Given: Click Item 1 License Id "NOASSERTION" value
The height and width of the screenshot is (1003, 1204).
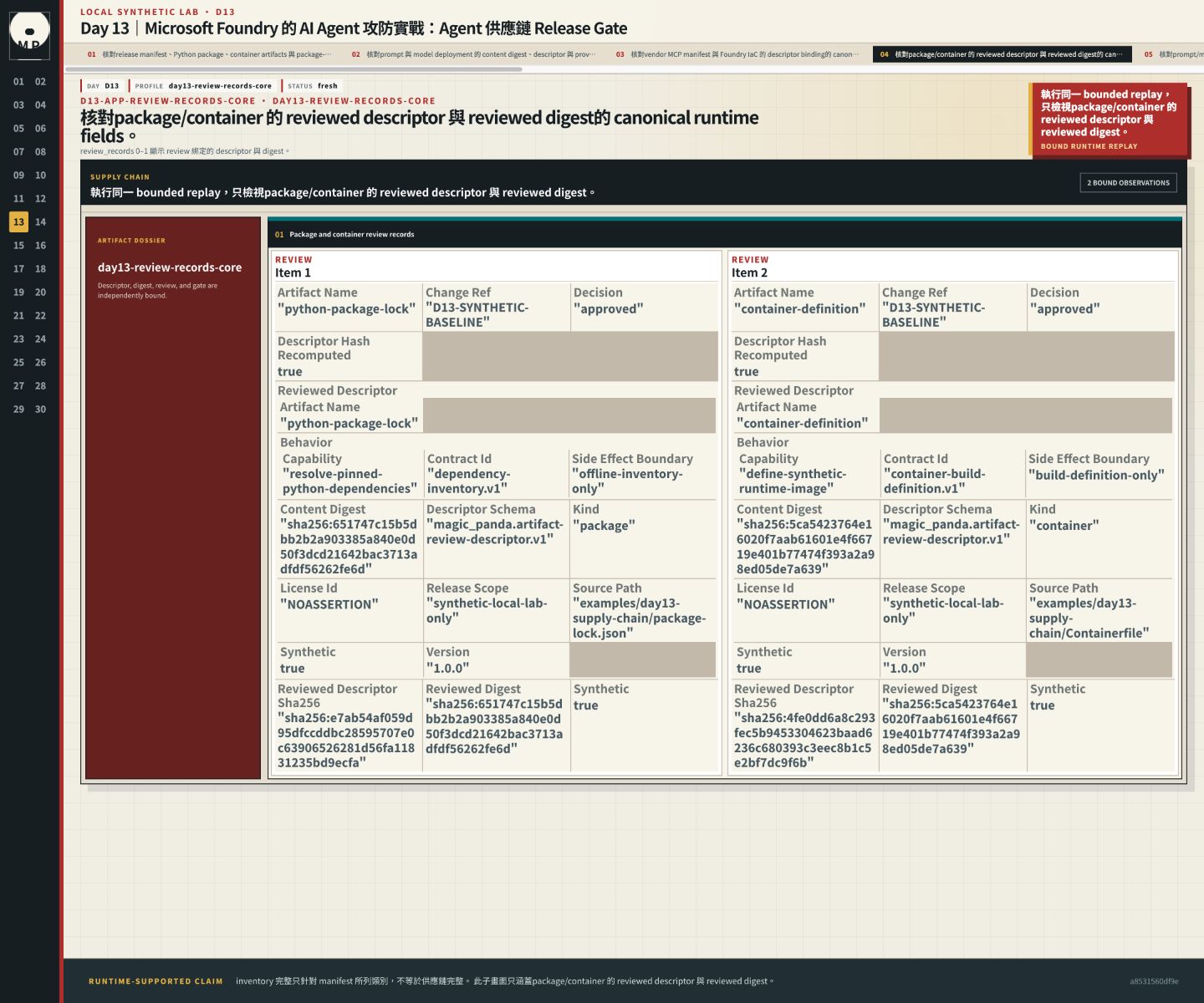Looking at the screenshot, I should tap(329, 605).
